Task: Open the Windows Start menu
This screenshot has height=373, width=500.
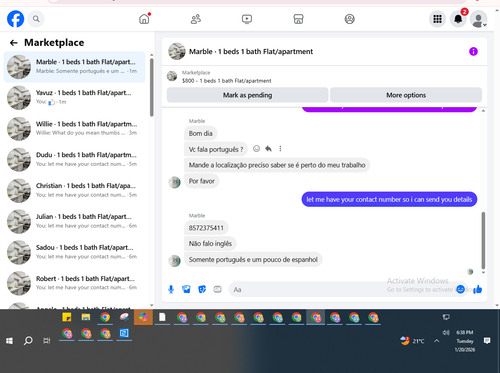Action: (9, 341)
